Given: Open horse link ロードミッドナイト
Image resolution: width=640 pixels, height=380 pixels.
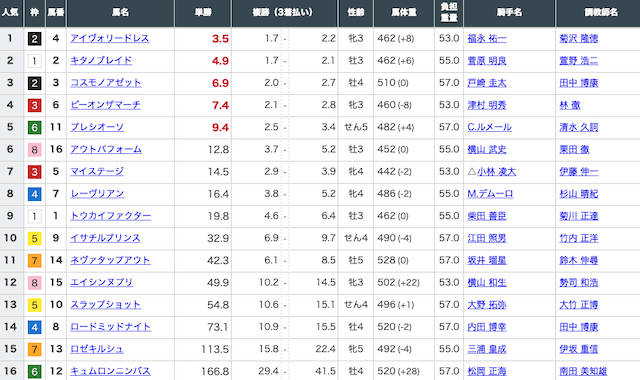Looking at the screenshot, I should (x=111, y=327).
